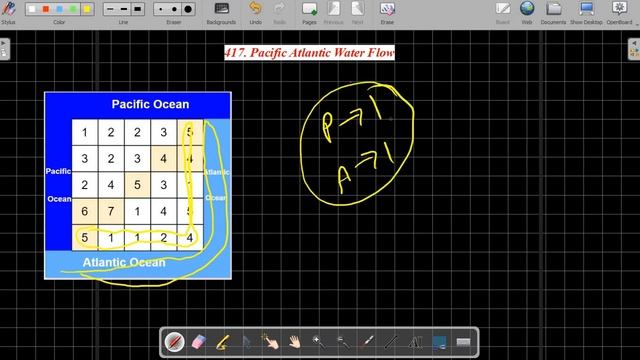This screenshot has height=360, width=640.
Task: Select the yellow pen color
Action: [x=87, y=9]
